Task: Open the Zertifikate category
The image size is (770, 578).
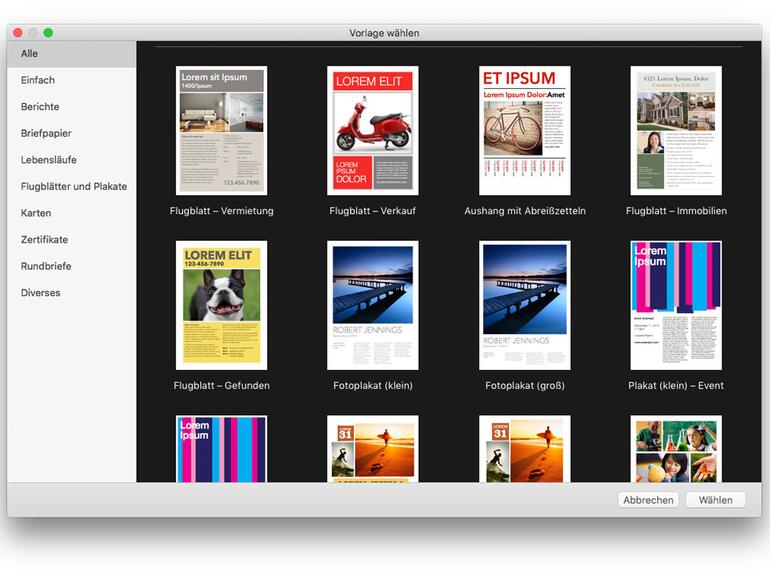Action: [x=45, y=240]
